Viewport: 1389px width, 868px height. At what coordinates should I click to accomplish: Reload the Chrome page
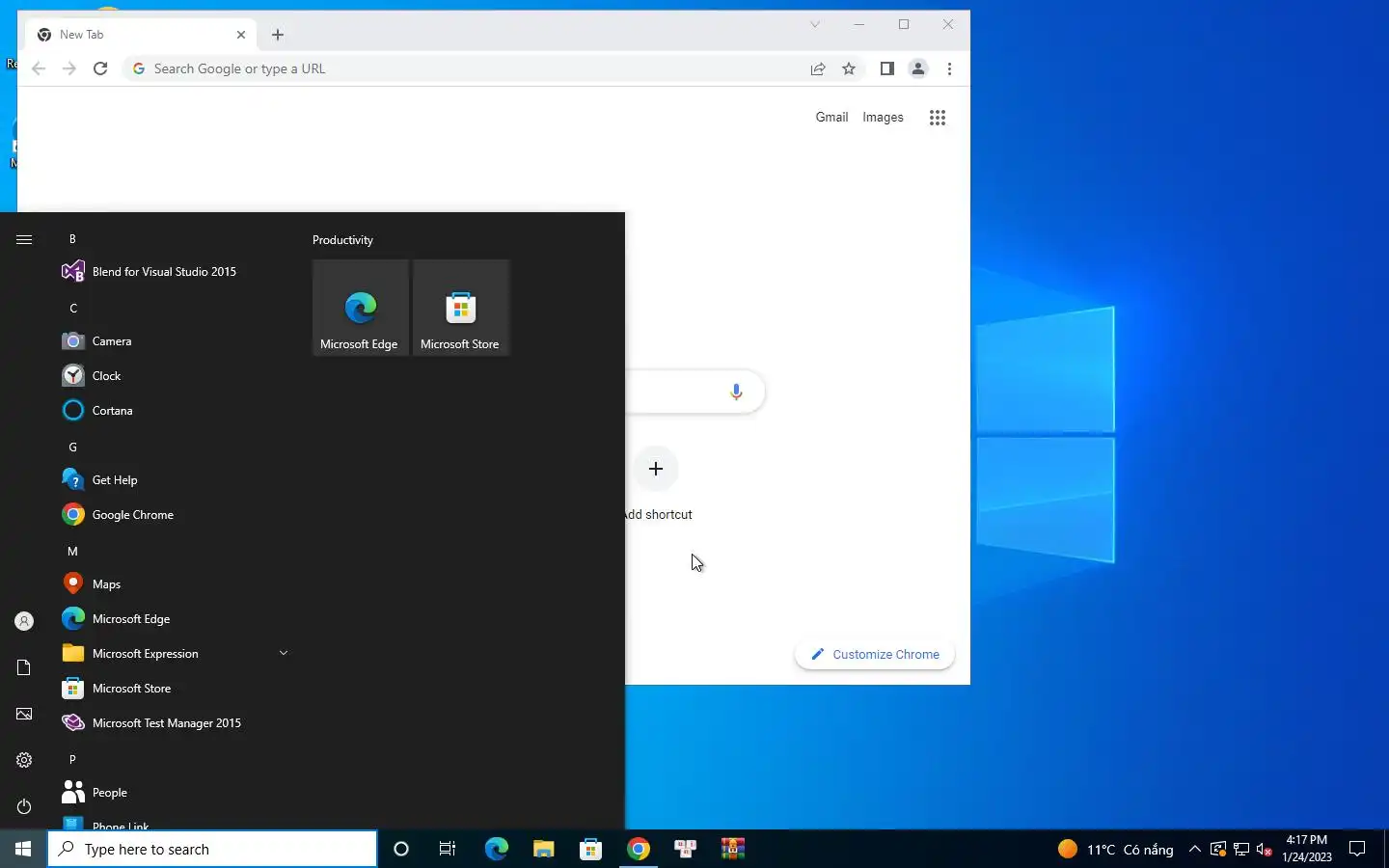(x=100, y=68)
